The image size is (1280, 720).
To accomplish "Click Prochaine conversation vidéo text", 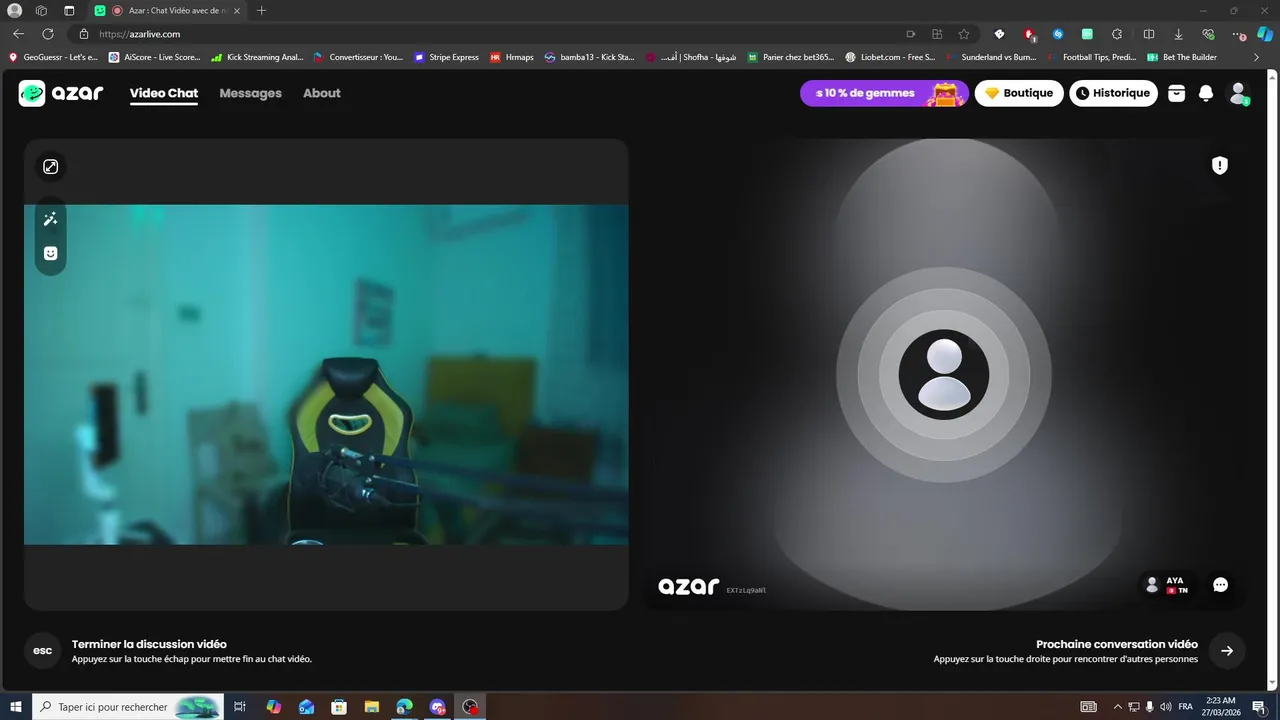I will tap(1117, 644).
